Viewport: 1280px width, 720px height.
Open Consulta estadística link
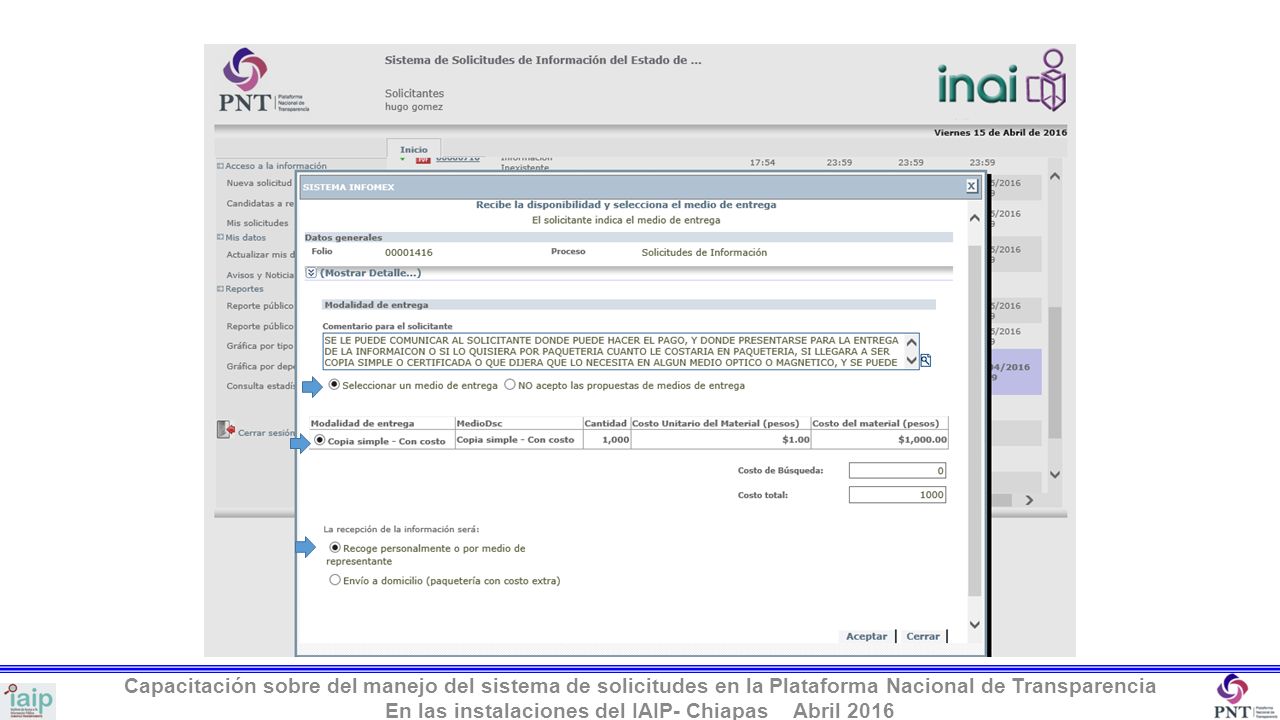(260, 386)
